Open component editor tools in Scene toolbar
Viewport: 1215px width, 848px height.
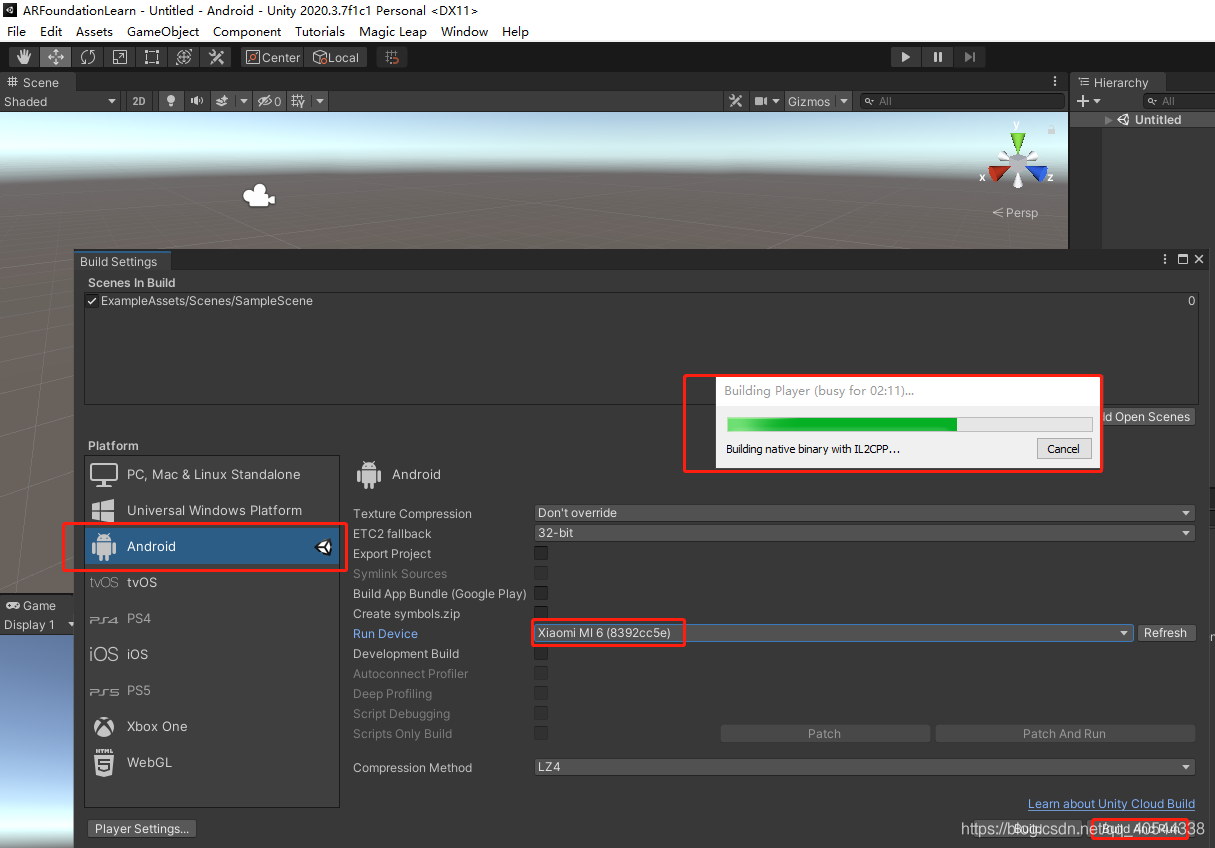736,101
